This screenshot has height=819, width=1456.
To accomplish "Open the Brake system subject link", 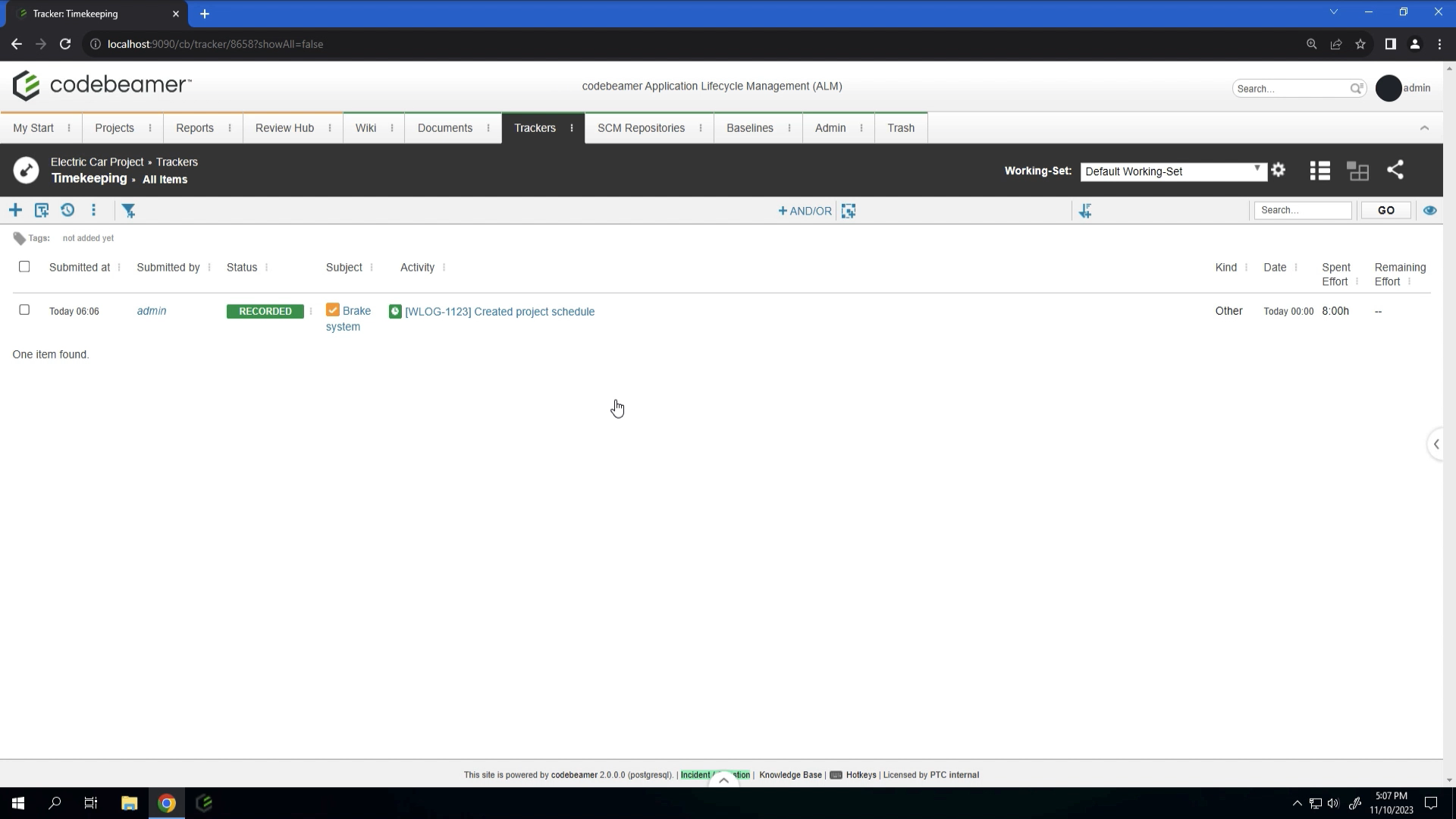I will 349,318.
